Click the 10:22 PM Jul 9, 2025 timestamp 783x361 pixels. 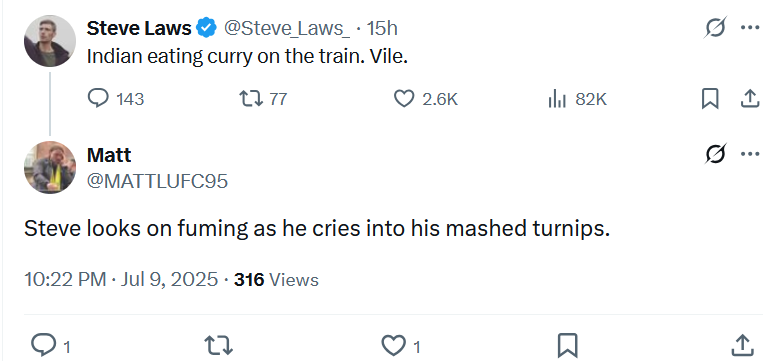[121, 279]
